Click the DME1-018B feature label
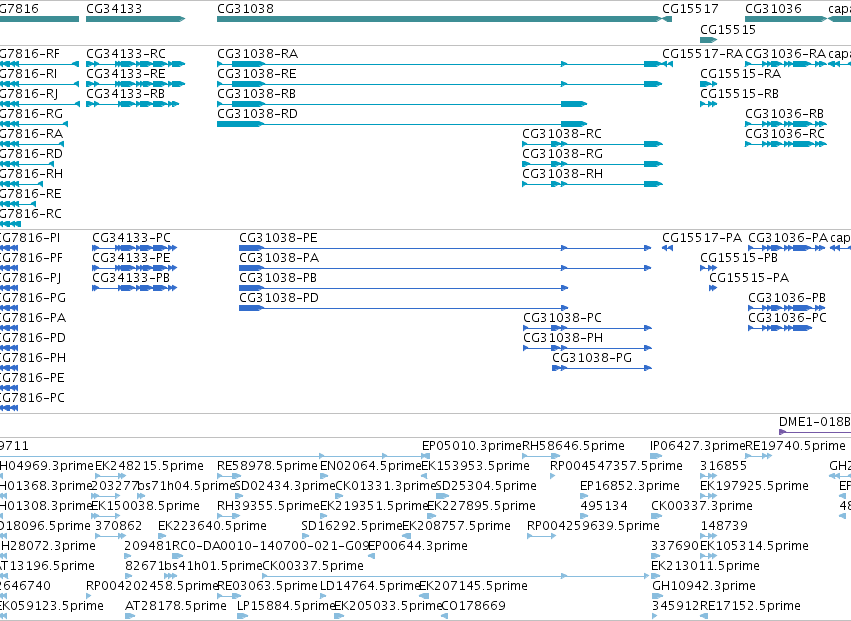 pos(815,422)
